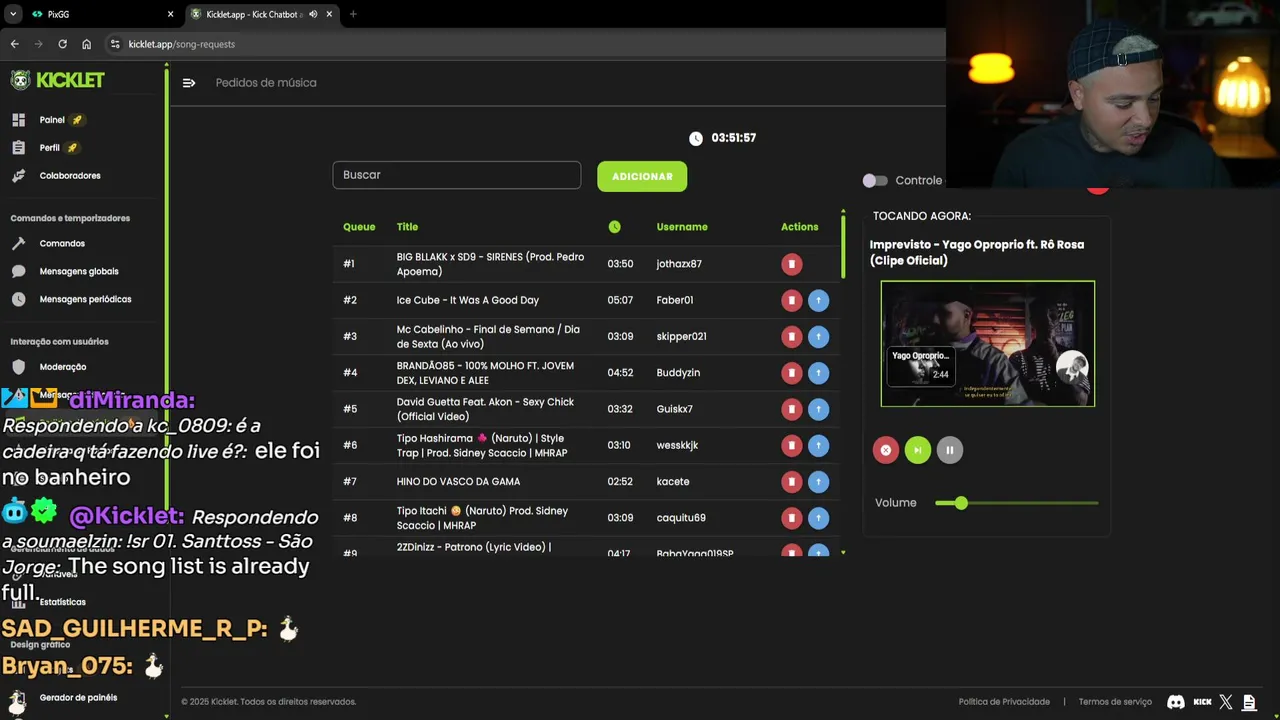Delete BRANDÃO85 100% MOLHO request
Image resolution: width=1280 pixels, height=720 pixels.
coord(791,373)
